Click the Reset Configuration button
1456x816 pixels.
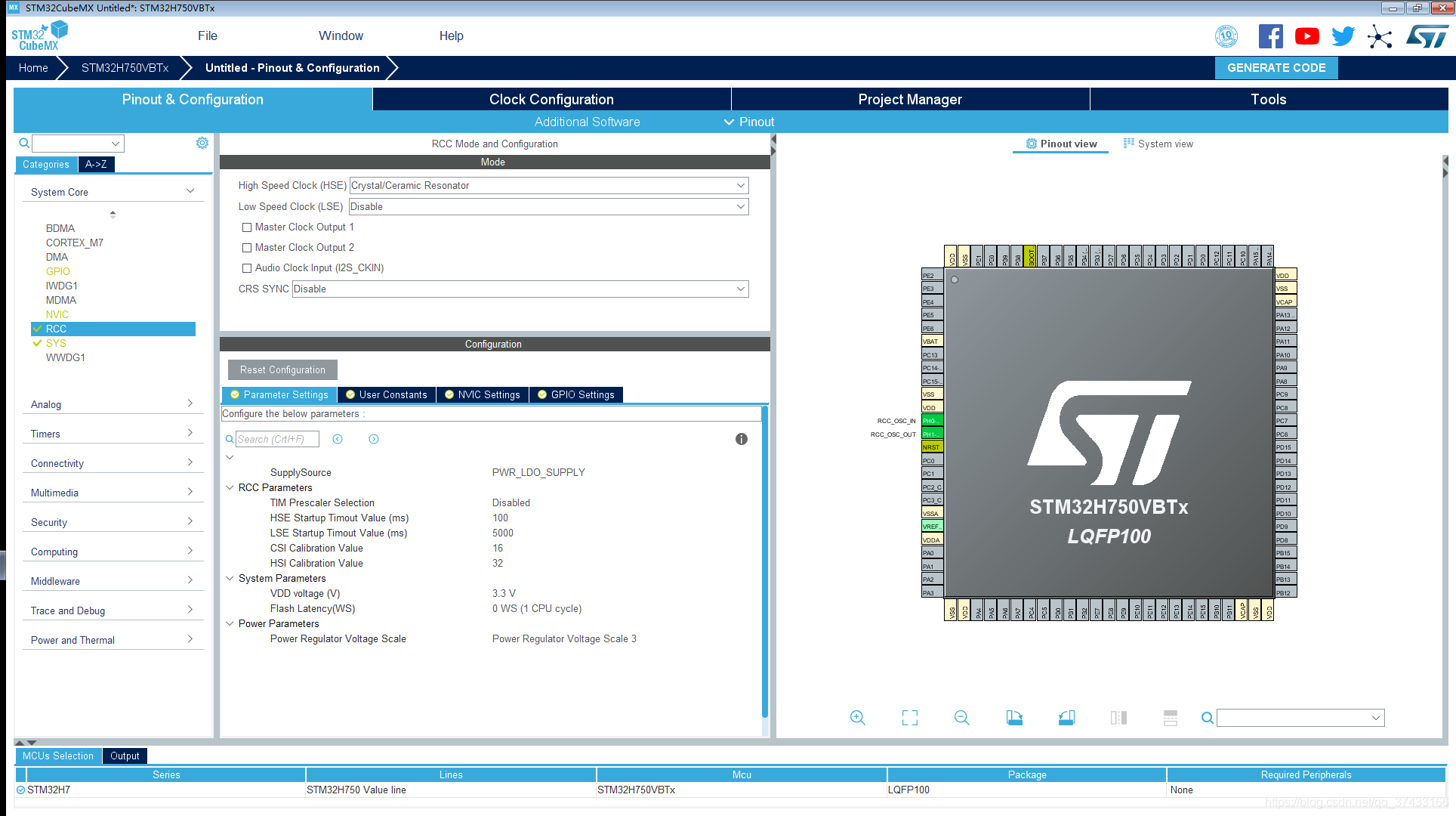click(282, 368)
